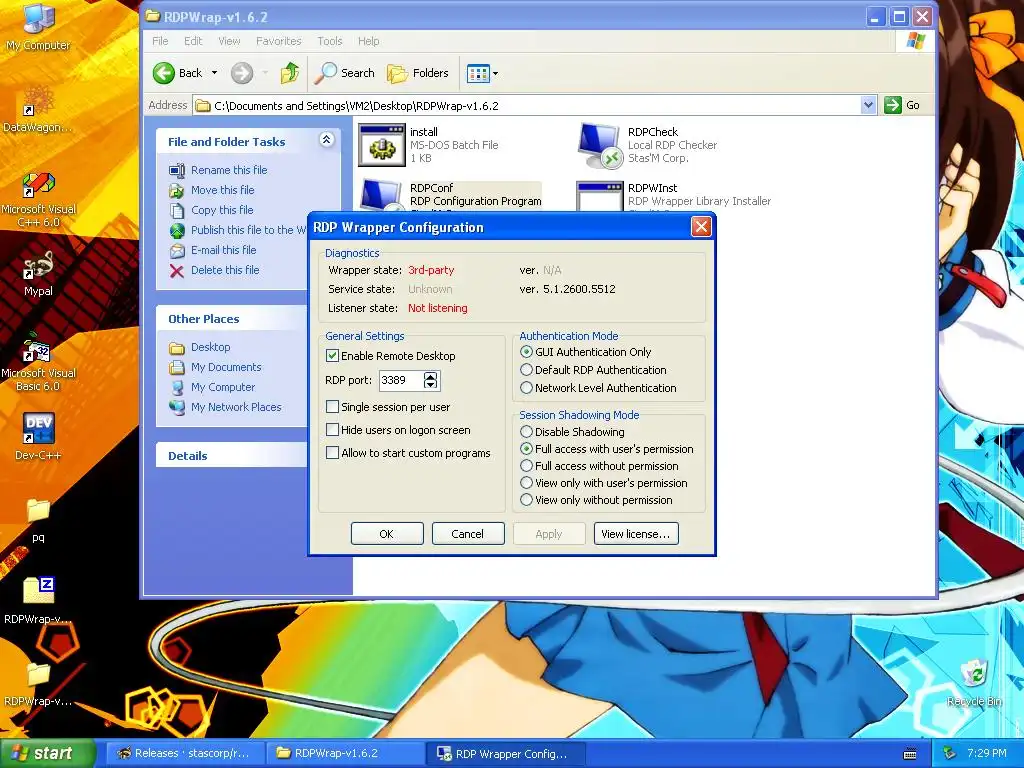The image size is (1024, 768).
Task: Click the RDP port spinner arrows
Action: click(430, 380)
